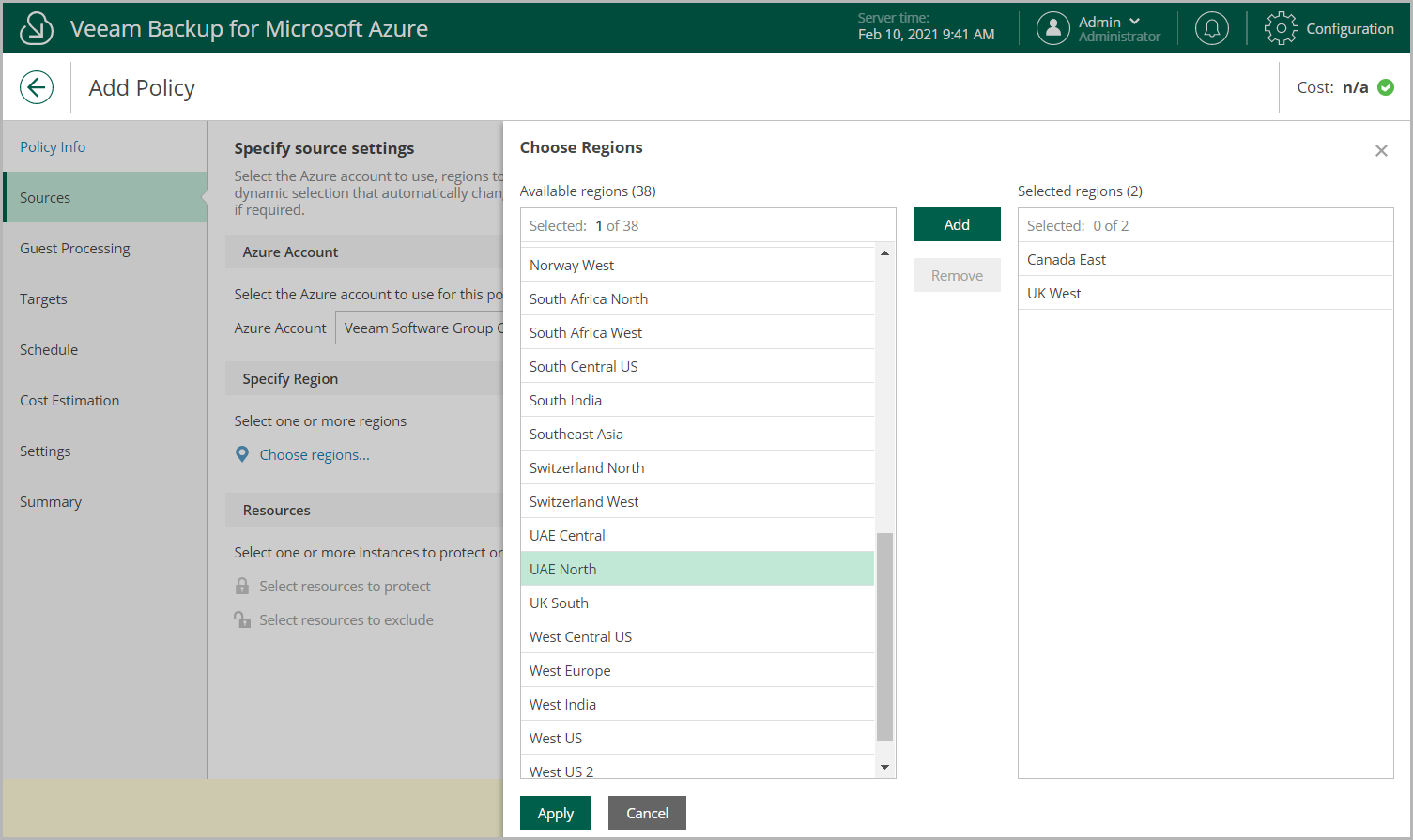The width and height of the screenshot is (1413, 840).
Task: Go to Guest Processing step
Action: click(x=75, y=248)
